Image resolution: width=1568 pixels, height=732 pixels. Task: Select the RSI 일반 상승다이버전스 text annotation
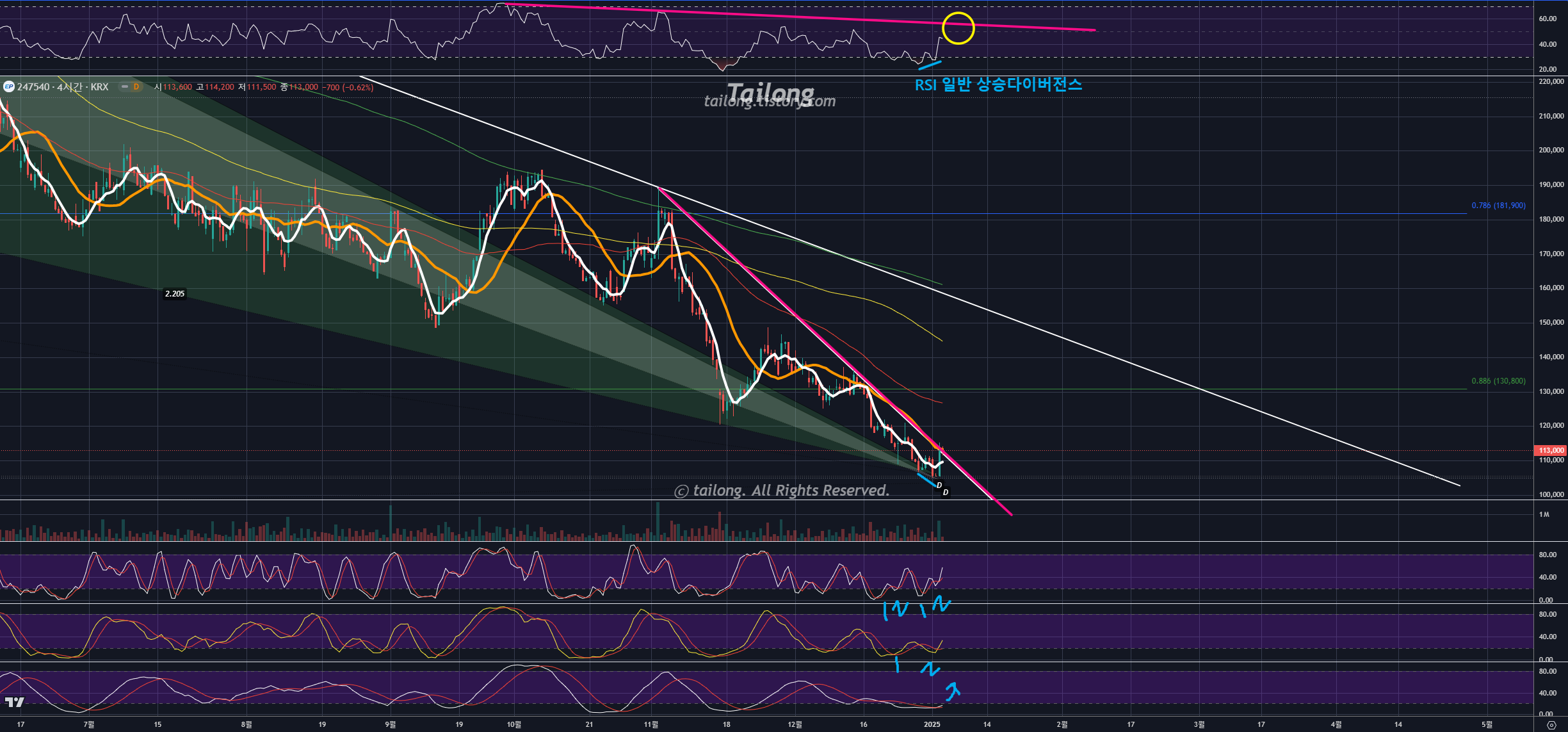(998, 85)
